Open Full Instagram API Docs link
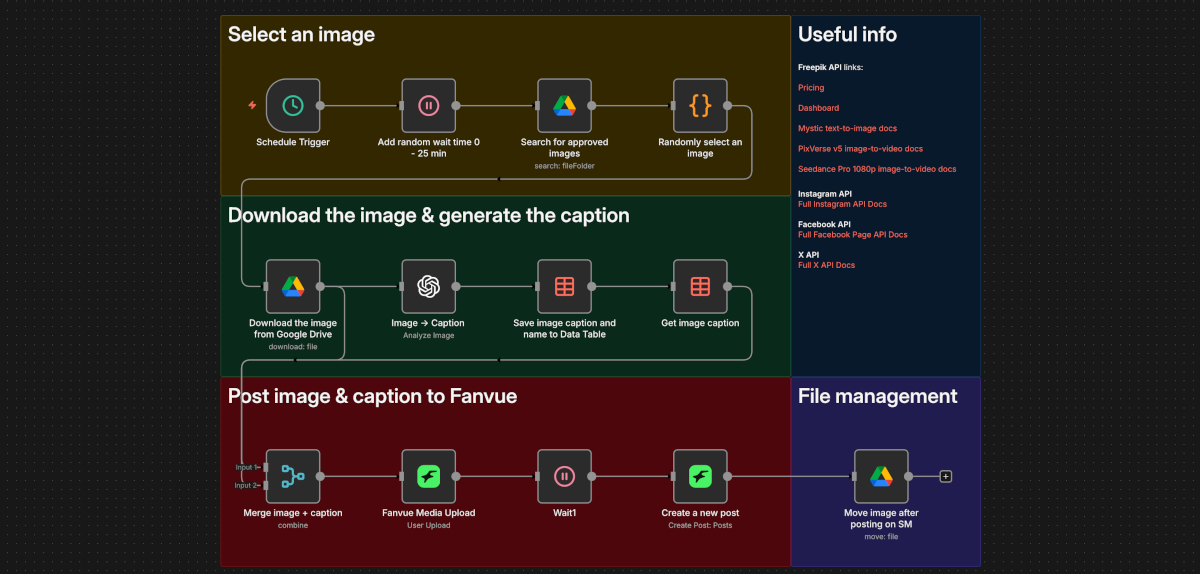Viewport: 1200px width, 574px height. tap(842, 204)
